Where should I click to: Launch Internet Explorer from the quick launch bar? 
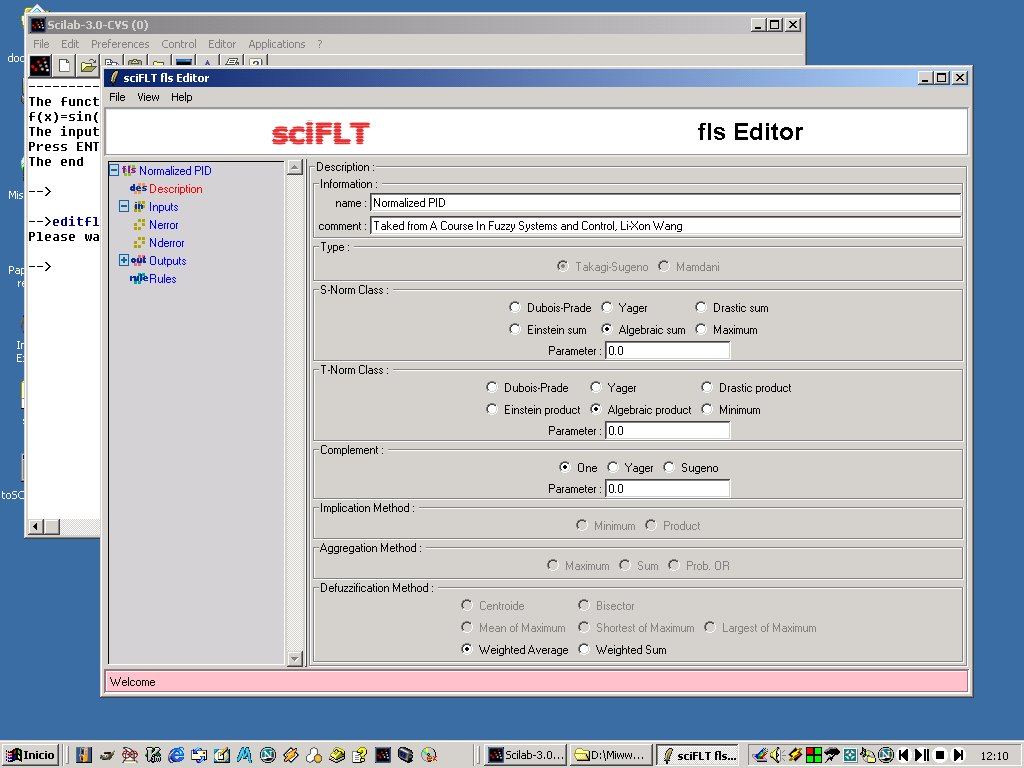(x=176, y=755)
